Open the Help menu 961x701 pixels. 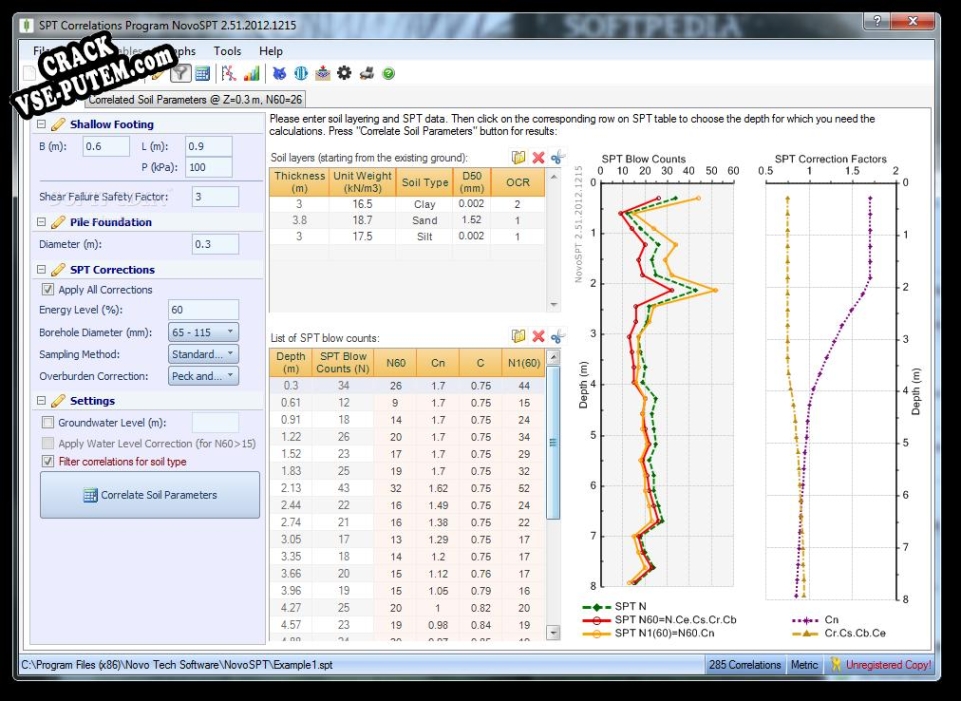(x=271, y=51)
